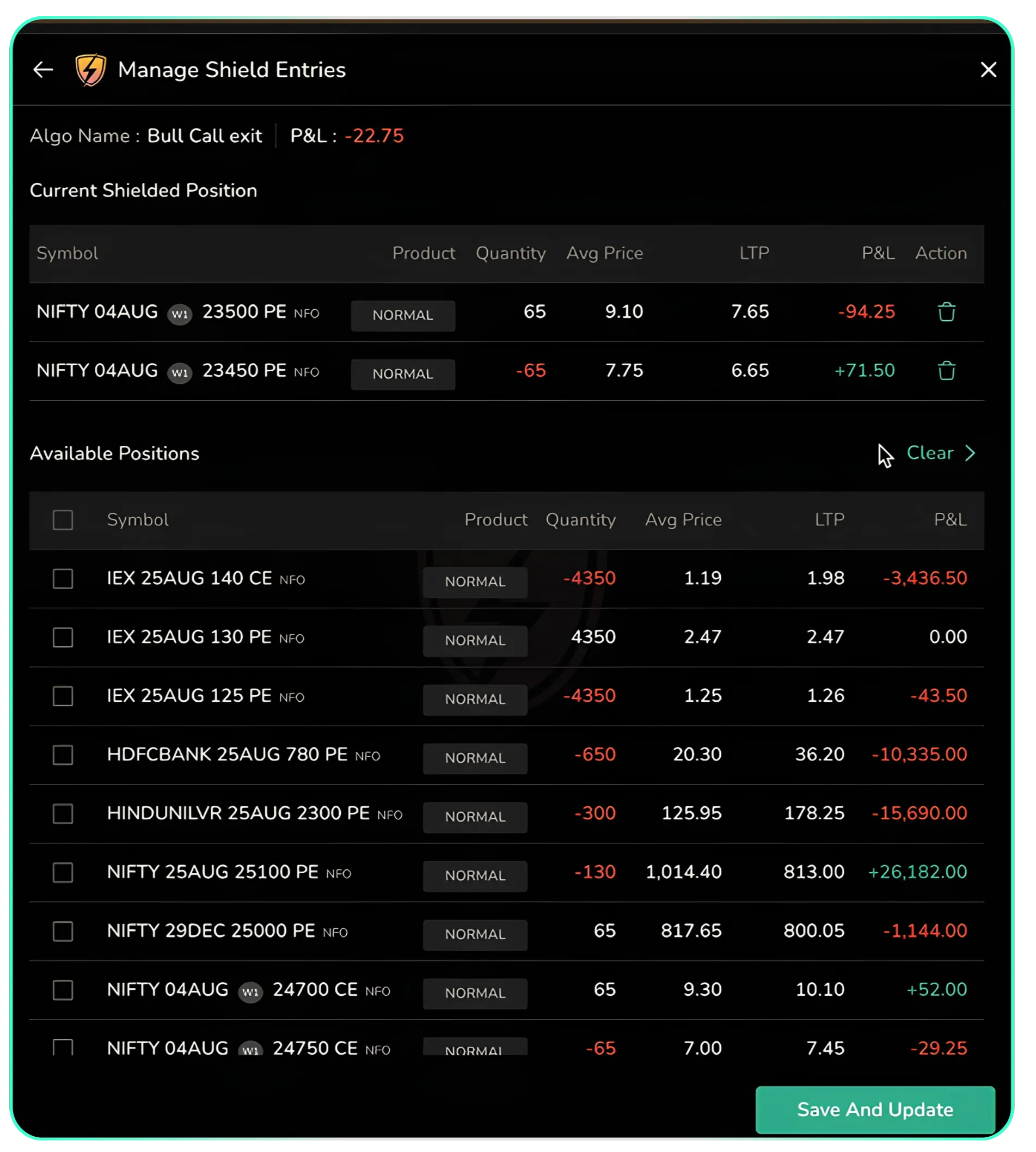Click the Manage Shield Entries title
The image size is (1036, 1152).
point(232,70)
